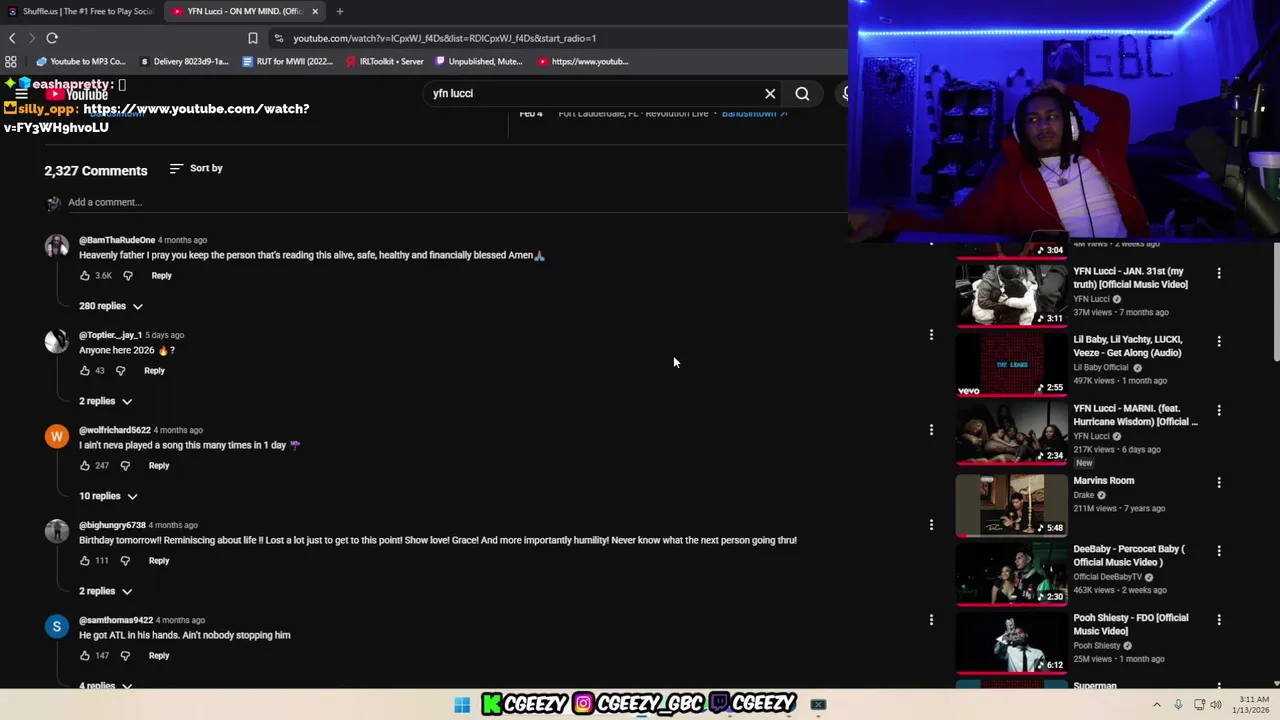The width and height of the screenshot is (1280, 720).
Task: Expand 2 replies under @bighungry6738
Action: tap(106, 591)
